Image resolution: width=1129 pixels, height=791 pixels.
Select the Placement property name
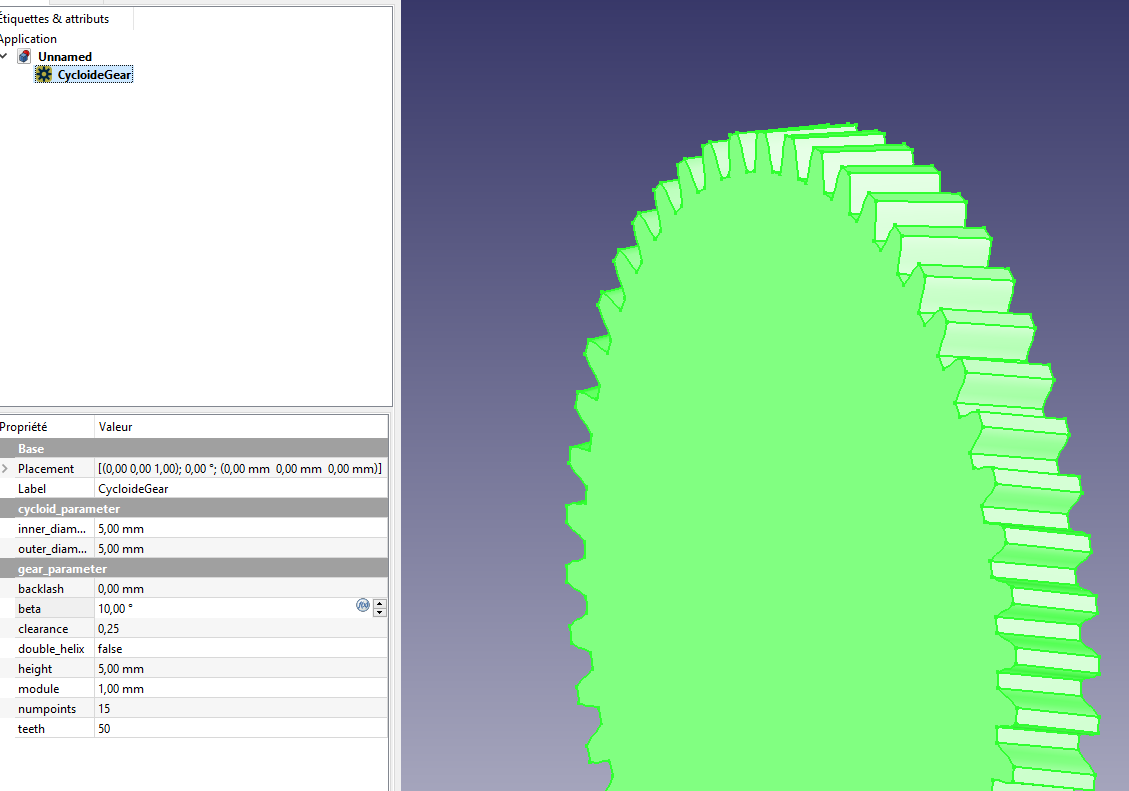tap(46, 469)
